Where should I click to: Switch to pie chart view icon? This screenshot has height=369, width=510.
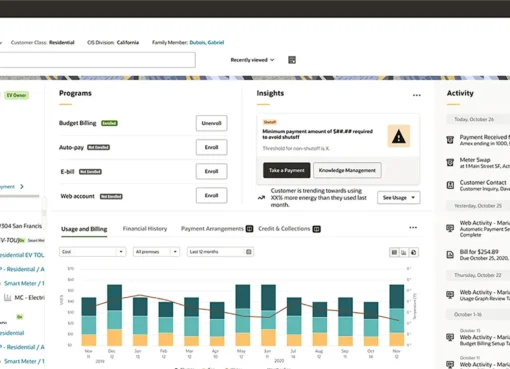coord(413,252)
